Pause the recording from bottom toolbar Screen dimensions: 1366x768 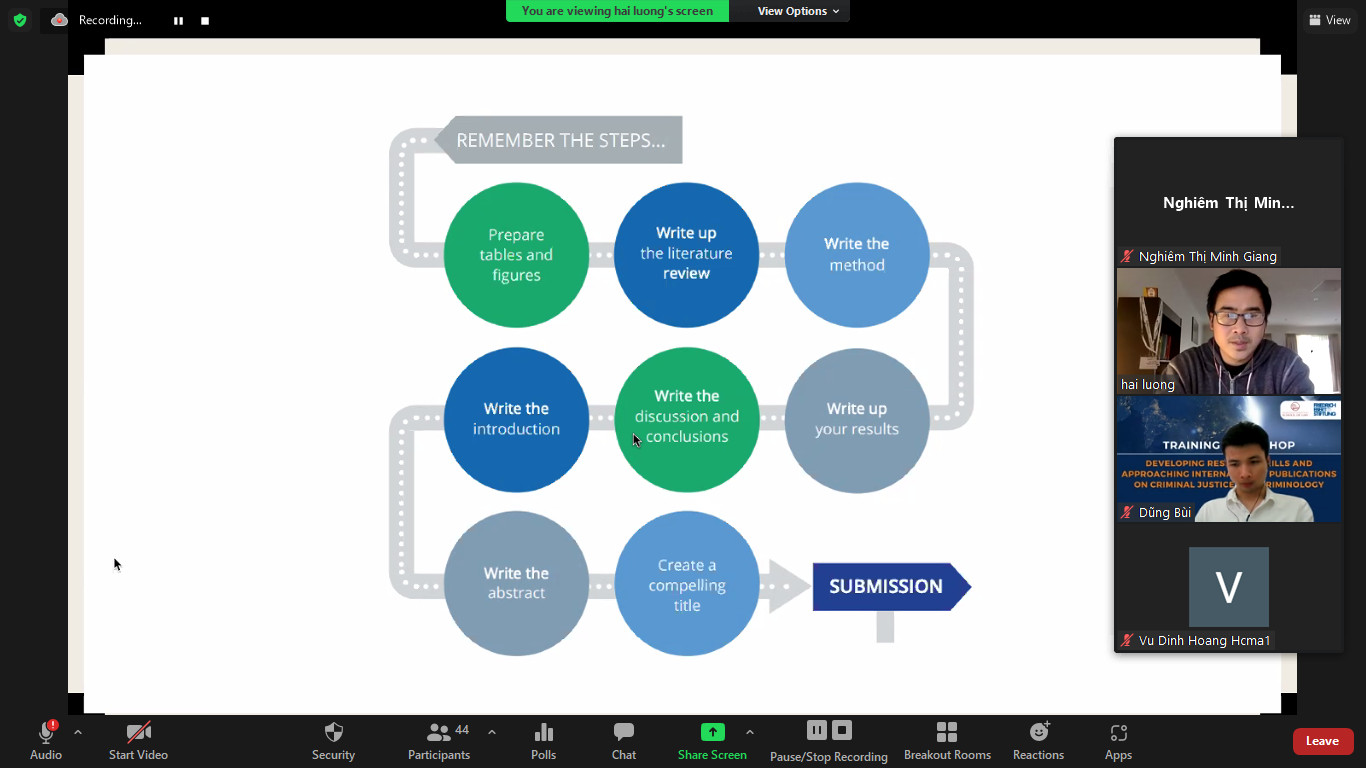pyautogui.click(x=817, y=730)
